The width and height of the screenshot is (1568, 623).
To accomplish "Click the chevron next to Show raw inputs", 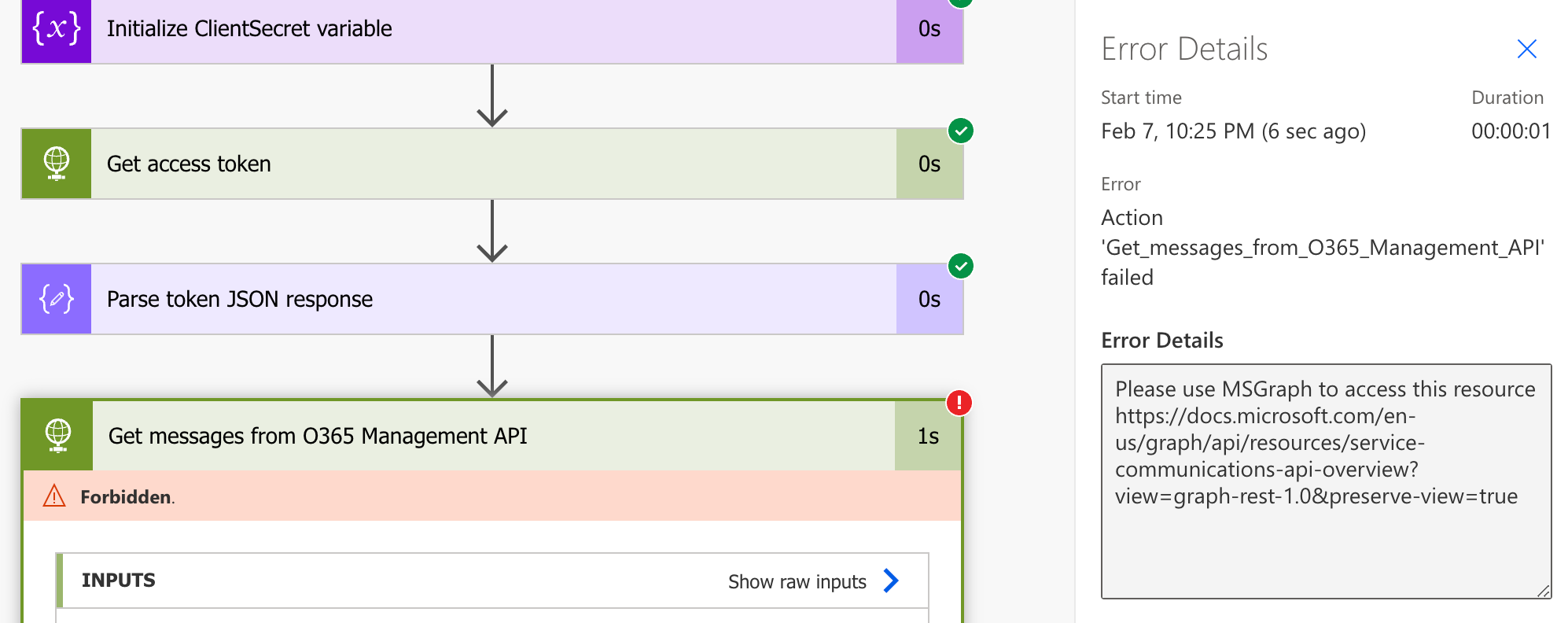I will [891, 581].
